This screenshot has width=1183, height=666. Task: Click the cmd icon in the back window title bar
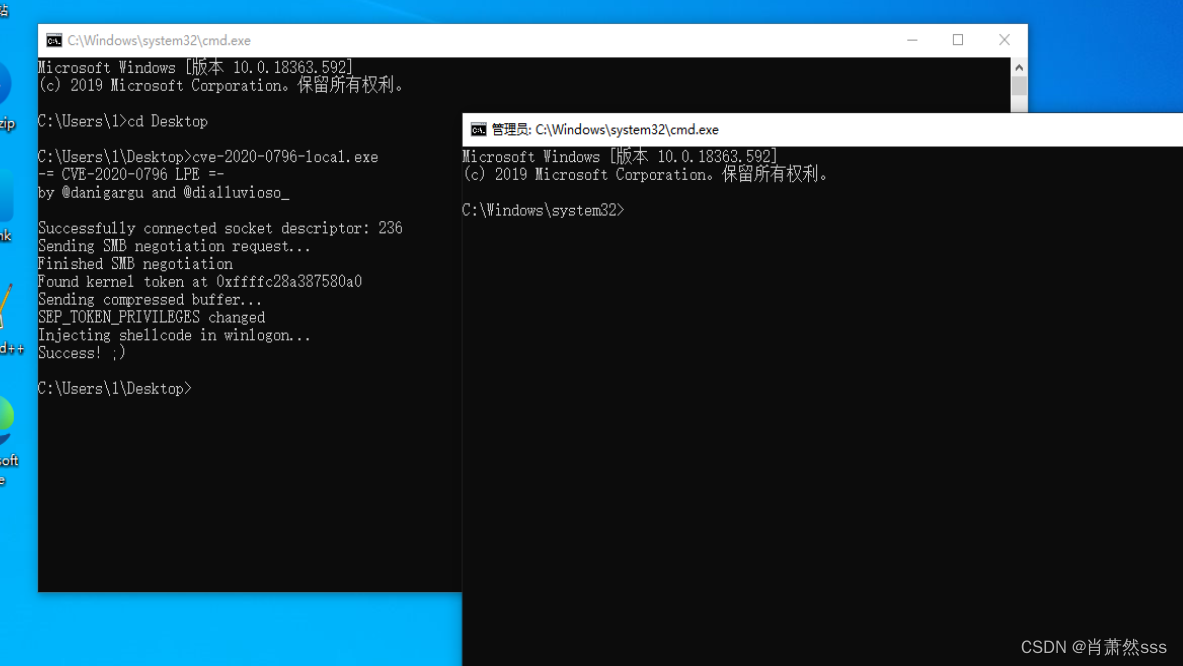[x=54, y=41]
